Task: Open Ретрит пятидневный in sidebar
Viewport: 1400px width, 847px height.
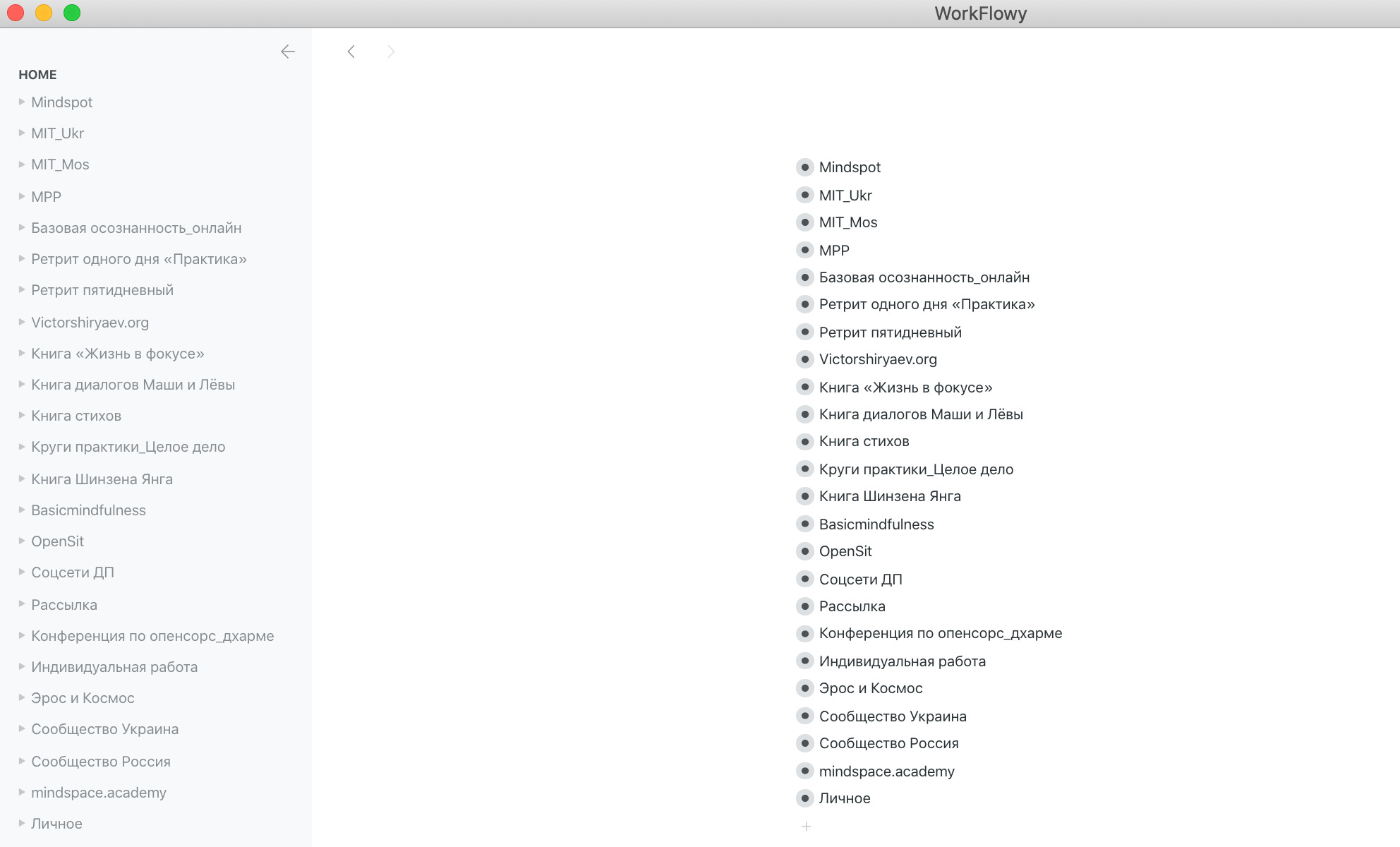Action: click(x=102, y=290)
